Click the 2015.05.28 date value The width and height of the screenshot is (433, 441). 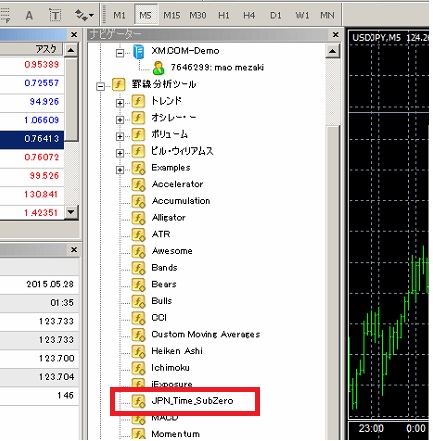point(50,284)
